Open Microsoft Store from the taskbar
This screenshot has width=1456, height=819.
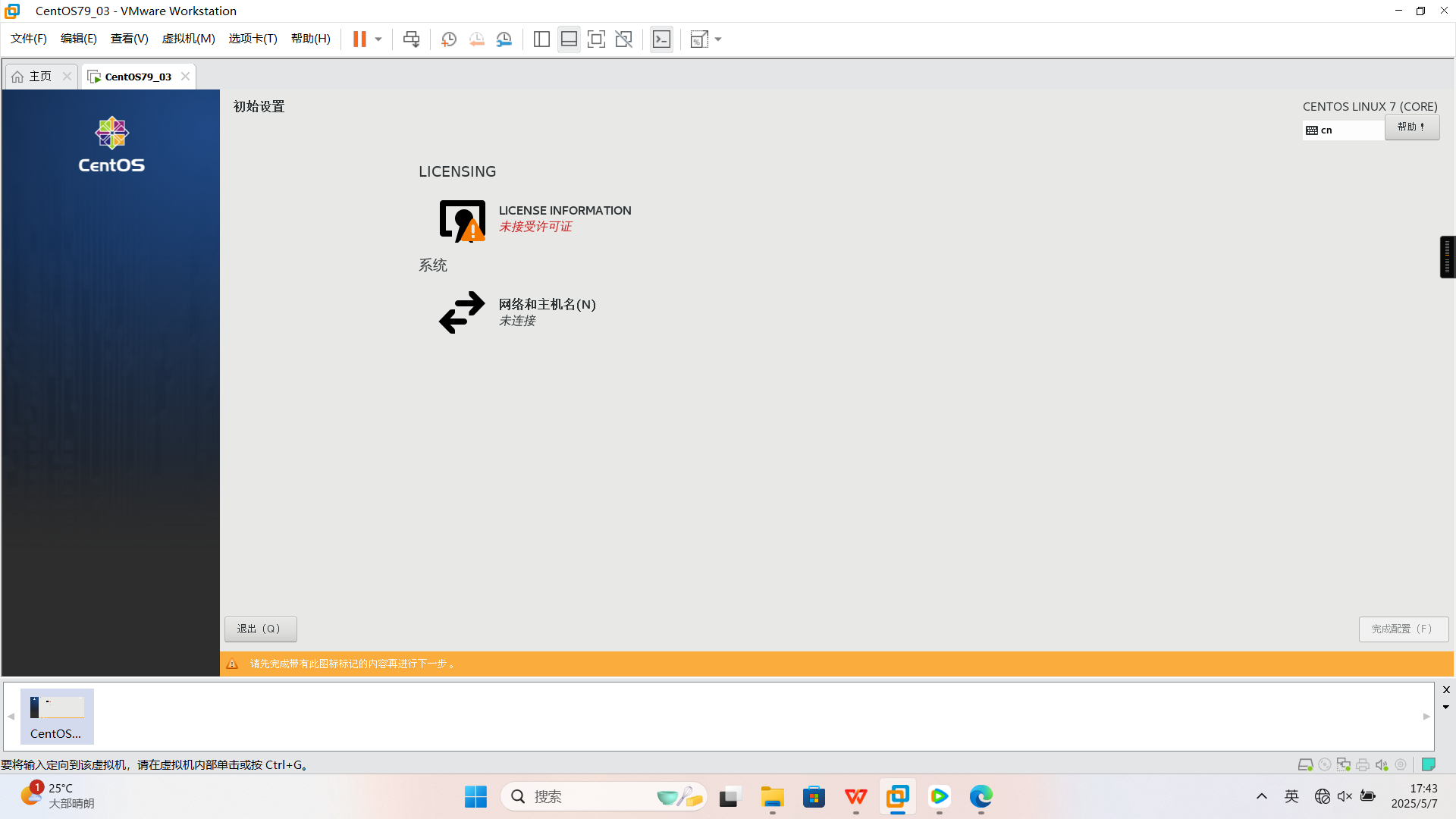(x=814, y=796)
